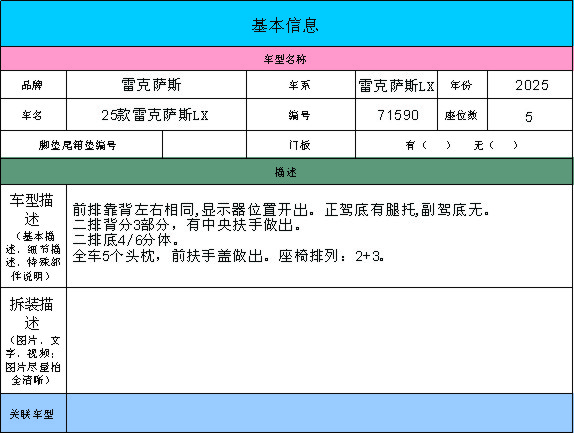This screenshot has height=433, width=574.
Task: Click the empty 脚垫尾箱垫编号 value cell
Action: [x=204, y=145]
